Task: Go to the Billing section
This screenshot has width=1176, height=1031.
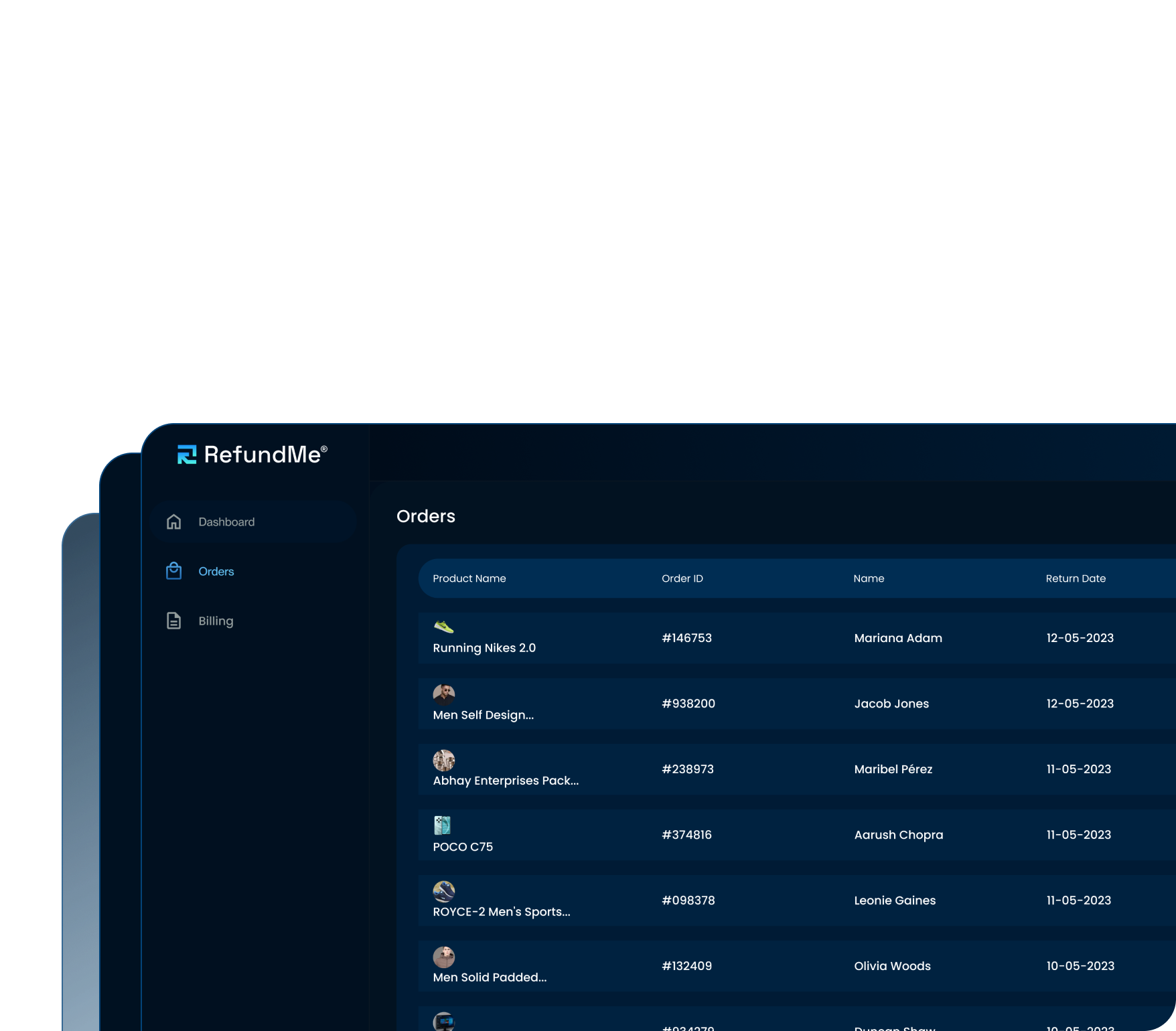Action: pyautogui.click(x=216, y=621)
